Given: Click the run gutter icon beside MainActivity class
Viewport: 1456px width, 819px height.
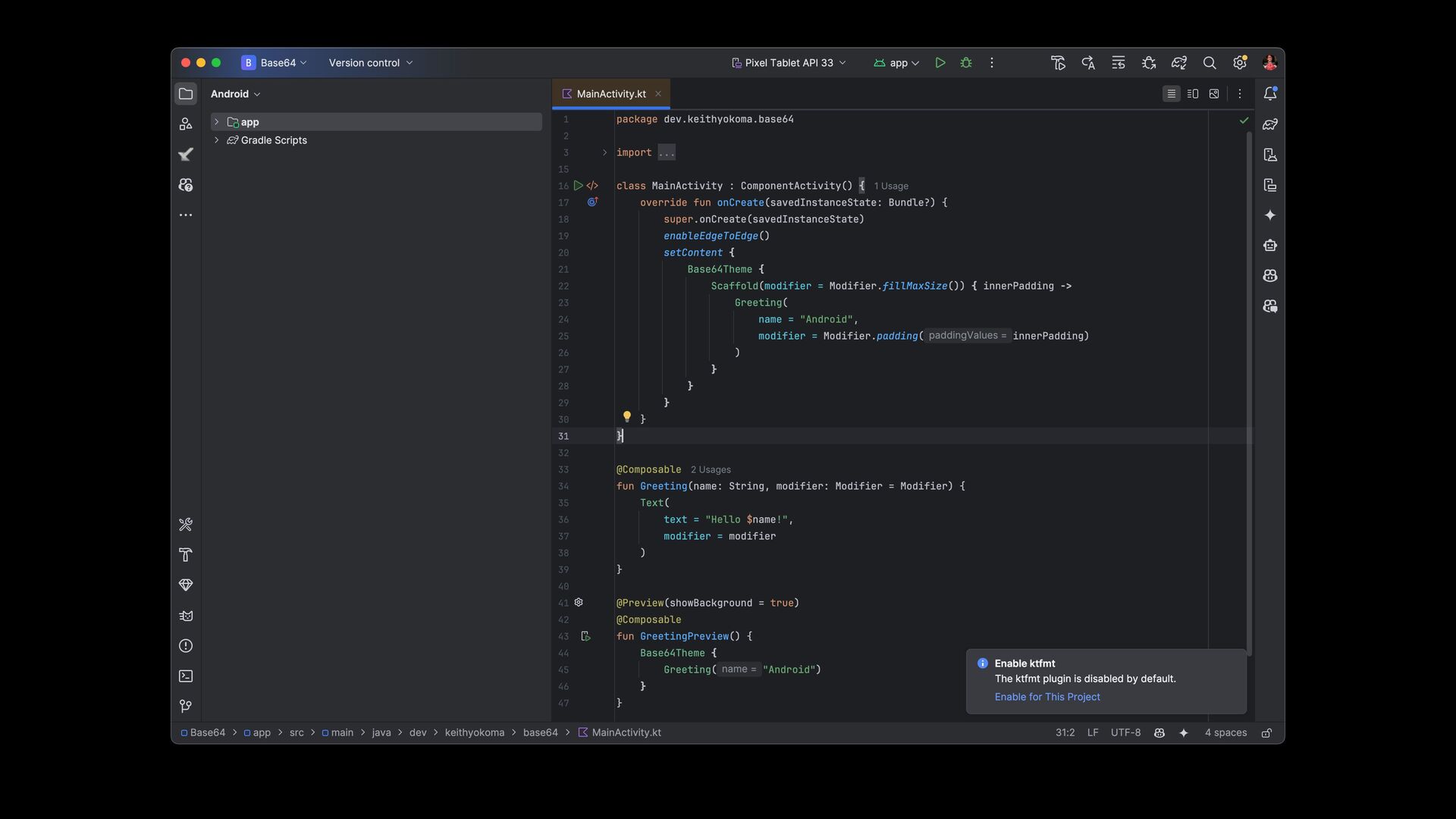Looking at the screenshot, I should click(x=579, y=186).
